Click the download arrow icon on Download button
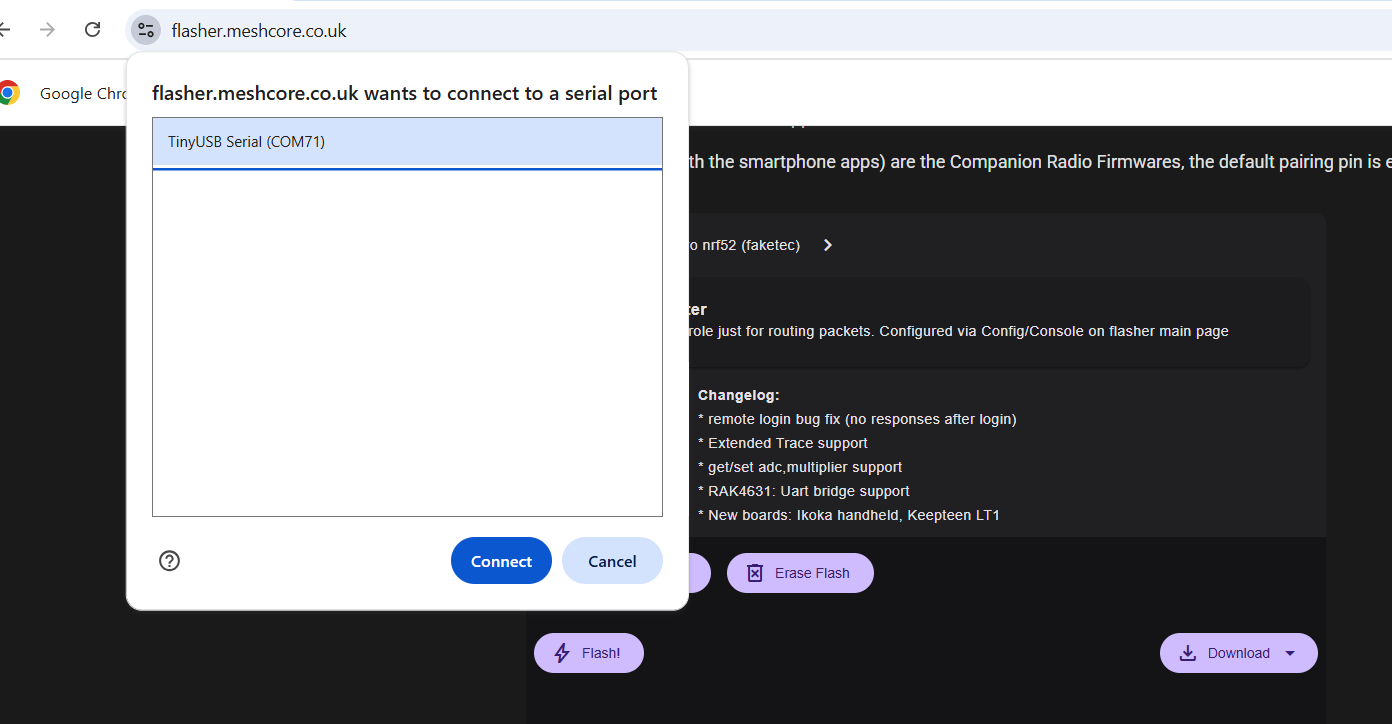 tap(1187, 652)
